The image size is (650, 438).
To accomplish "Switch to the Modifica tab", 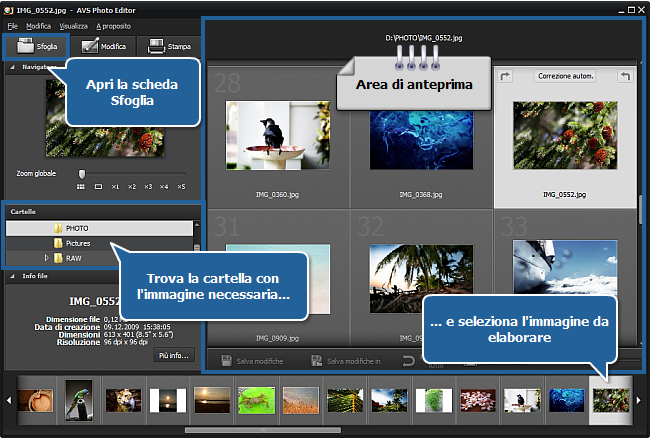I will point(103,46).
